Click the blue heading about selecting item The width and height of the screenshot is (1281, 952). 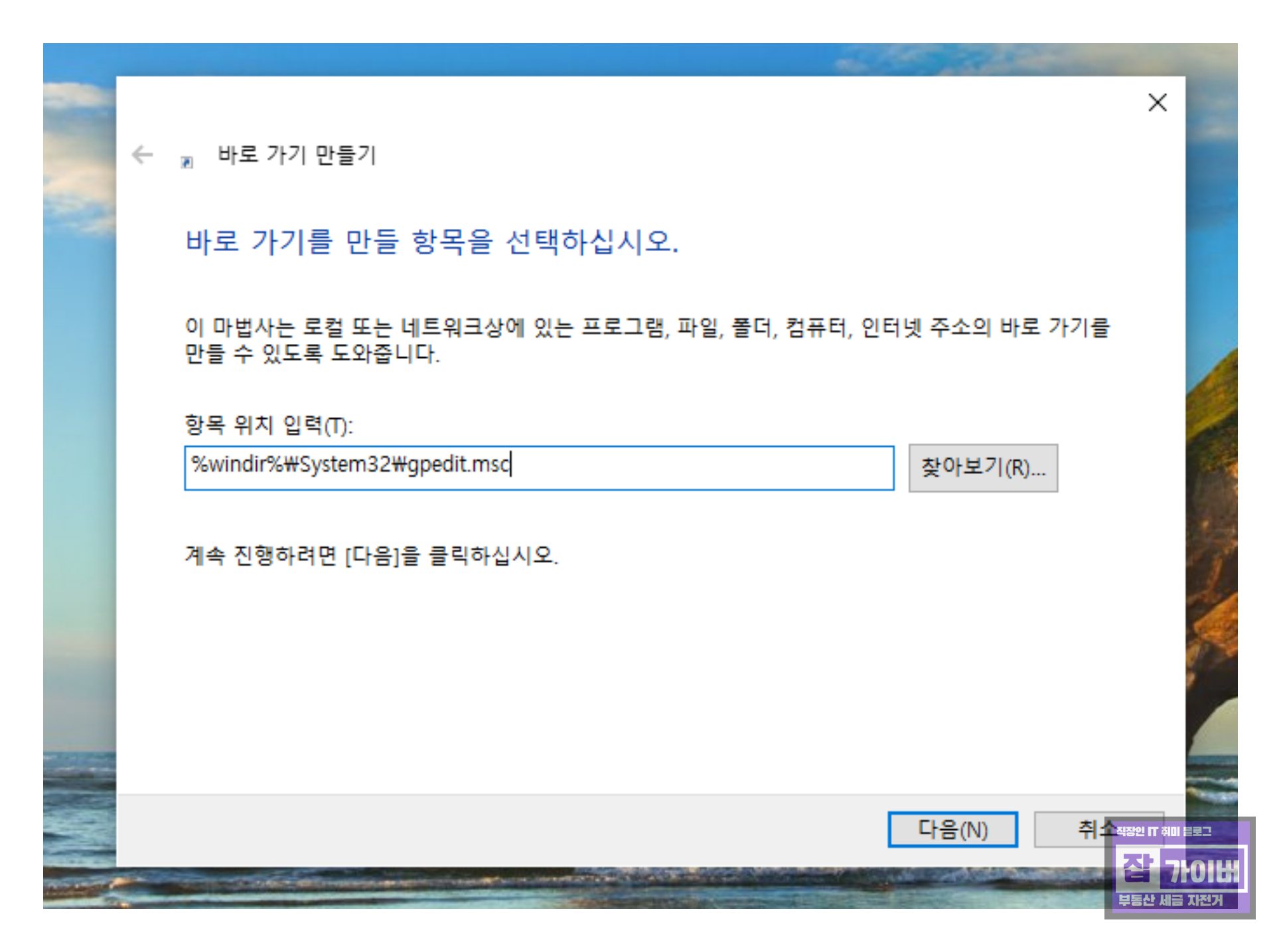[431, 241]
